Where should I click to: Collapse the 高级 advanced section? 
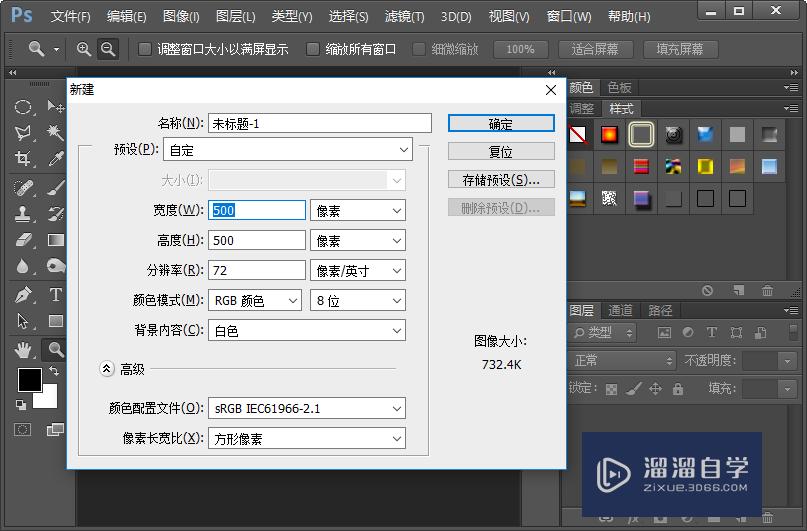click(107, 368)
